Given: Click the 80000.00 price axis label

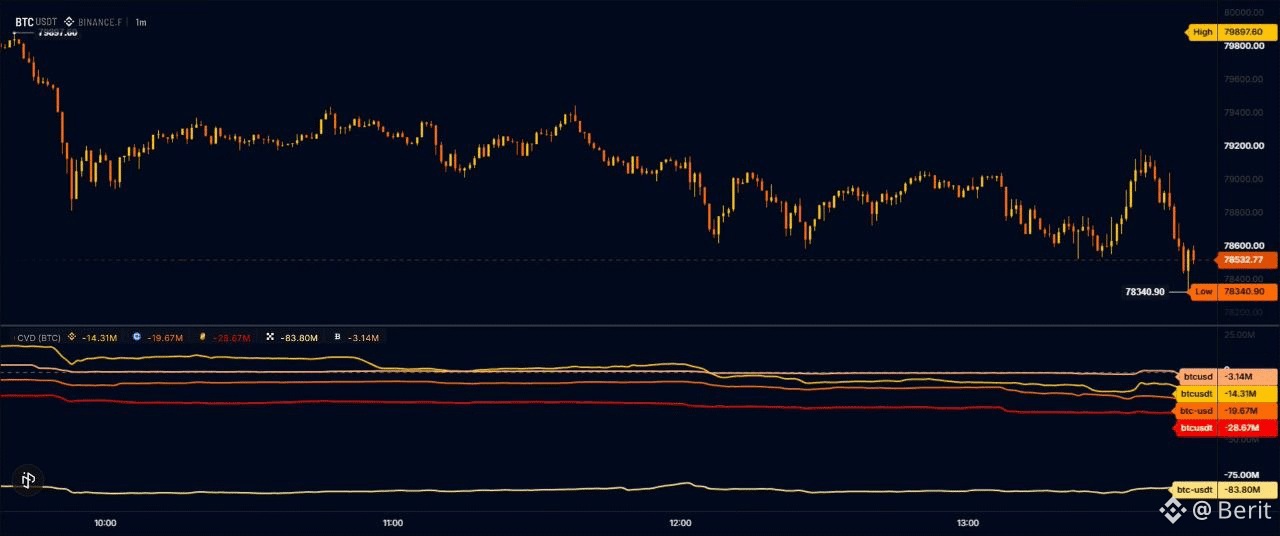Looking at the screenshot, I should point(1243,13).
